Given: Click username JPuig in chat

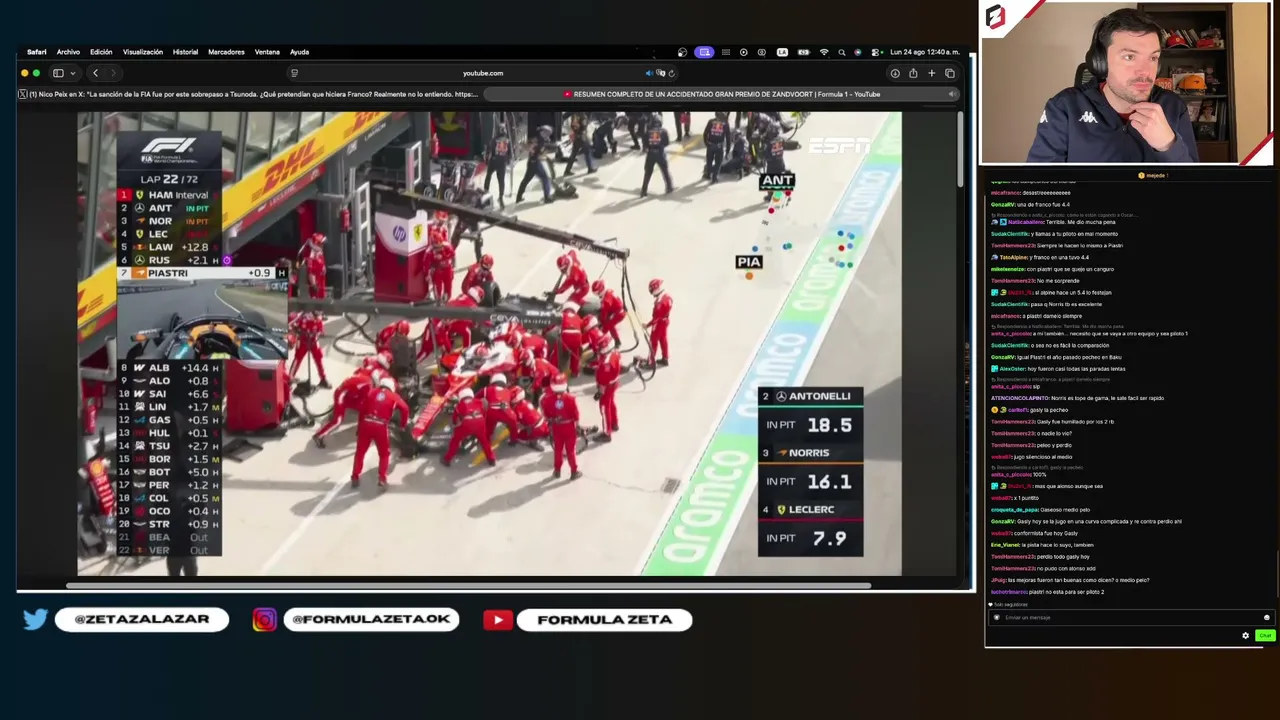Looking at the screenshot, I should coord(998,580).
